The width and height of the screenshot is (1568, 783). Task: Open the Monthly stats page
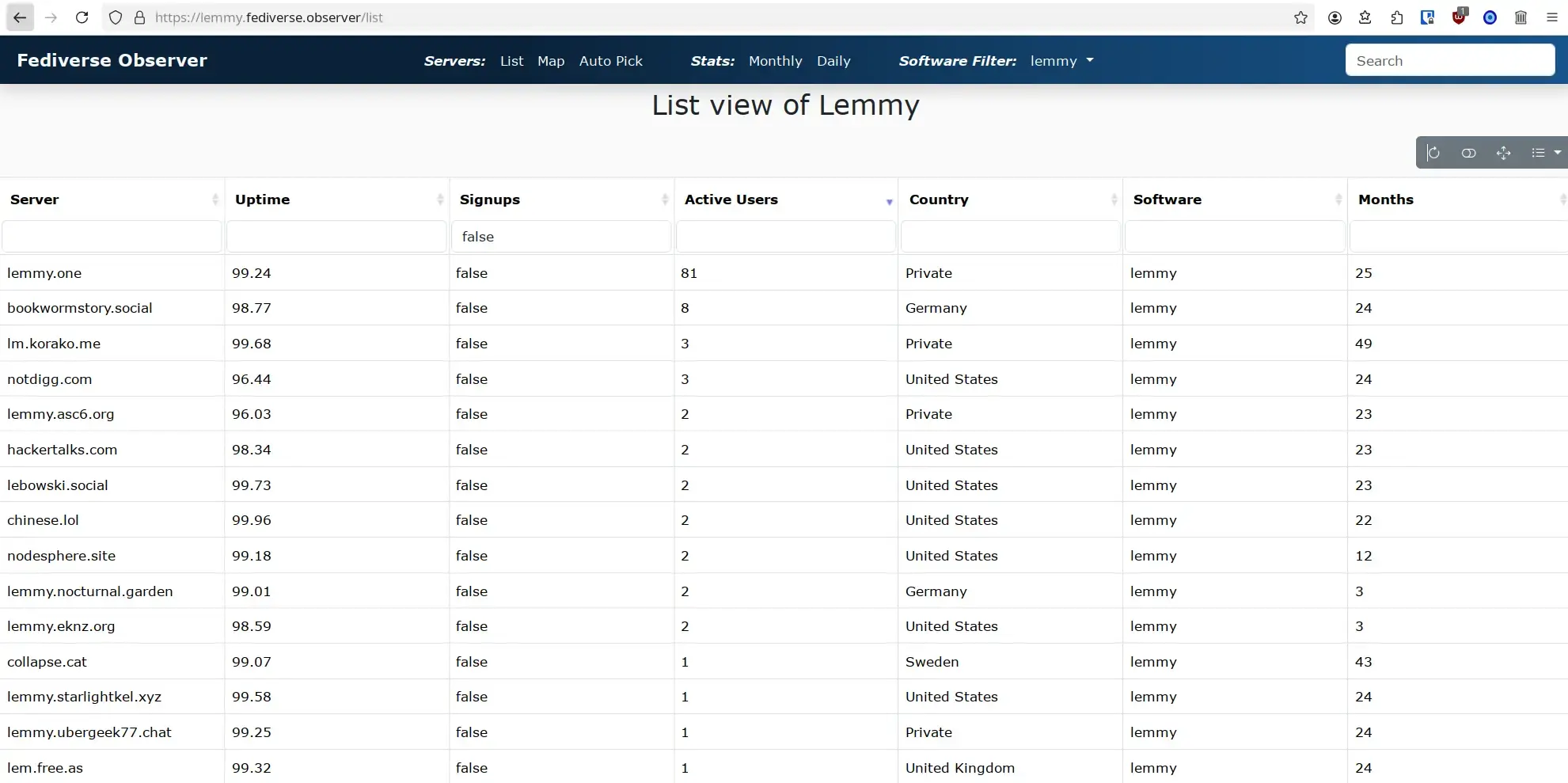point(775,61)
